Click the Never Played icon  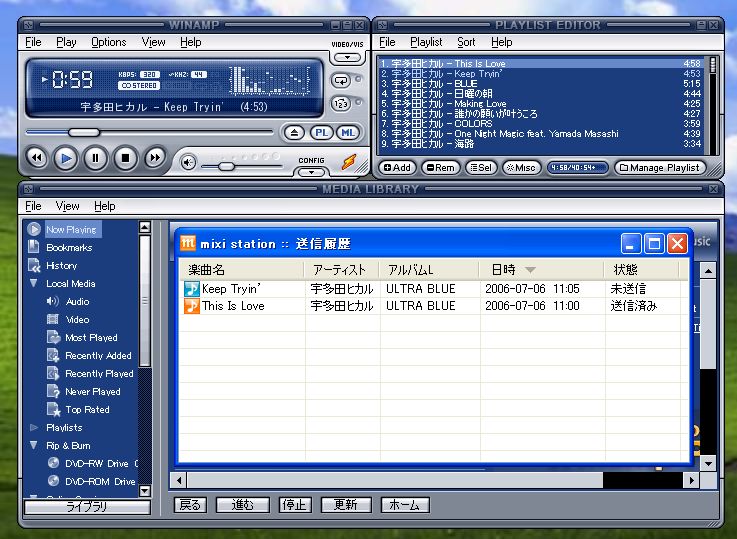(x=53, y=391)
